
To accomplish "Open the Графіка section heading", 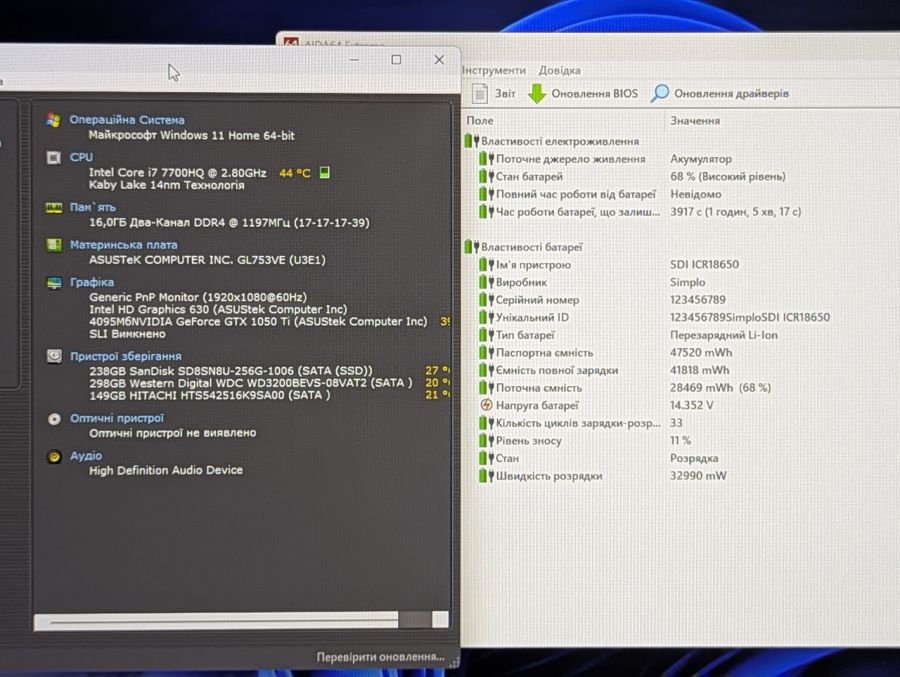I will 92,283.
